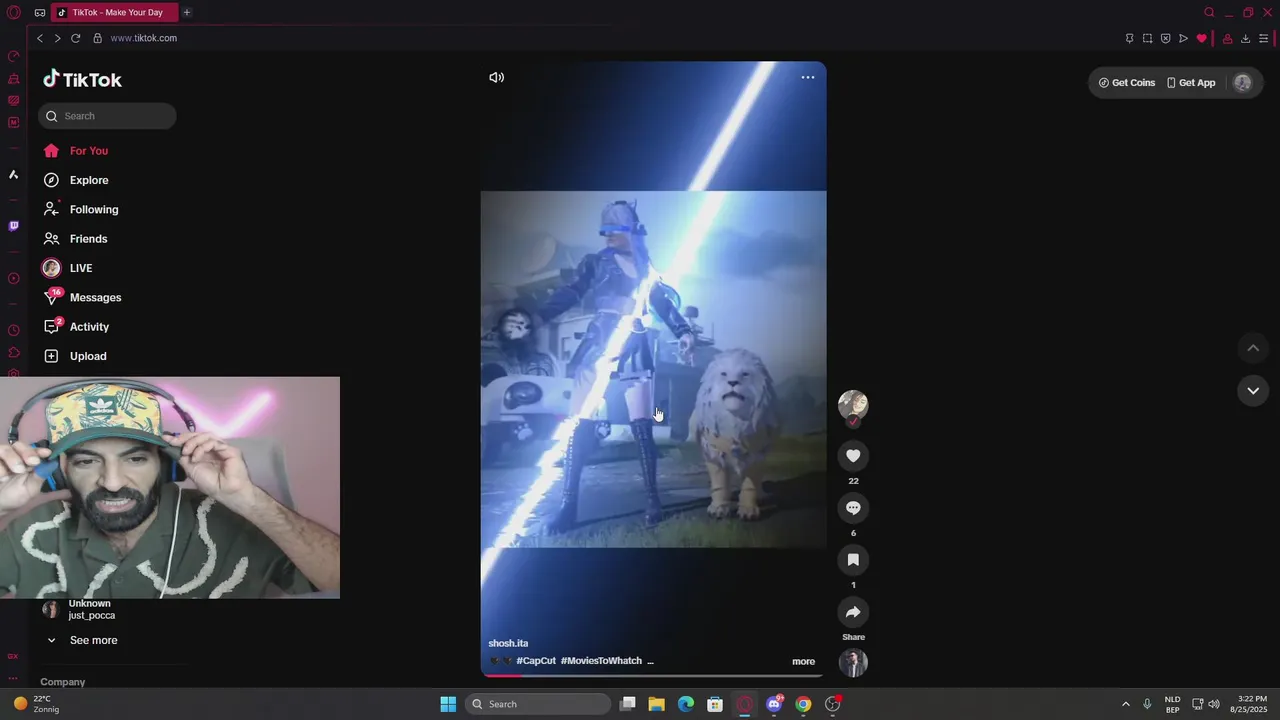Like the video with the heart icon
Viewport: 1280px width, 720px height.
853,456
